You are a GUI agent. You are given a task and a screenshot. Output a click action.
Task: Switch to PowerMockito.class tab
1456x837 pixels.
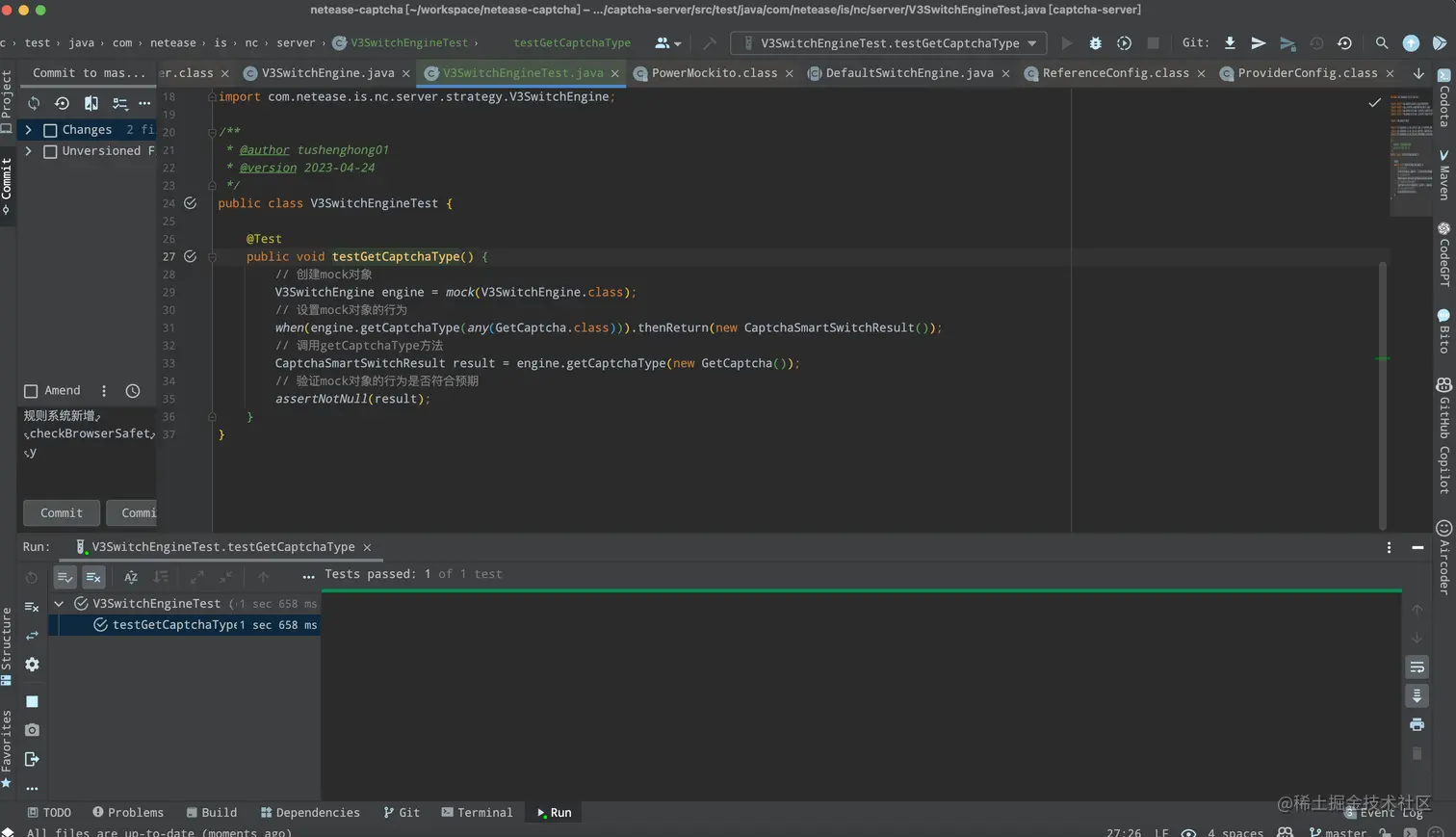[x=714, y=73]
